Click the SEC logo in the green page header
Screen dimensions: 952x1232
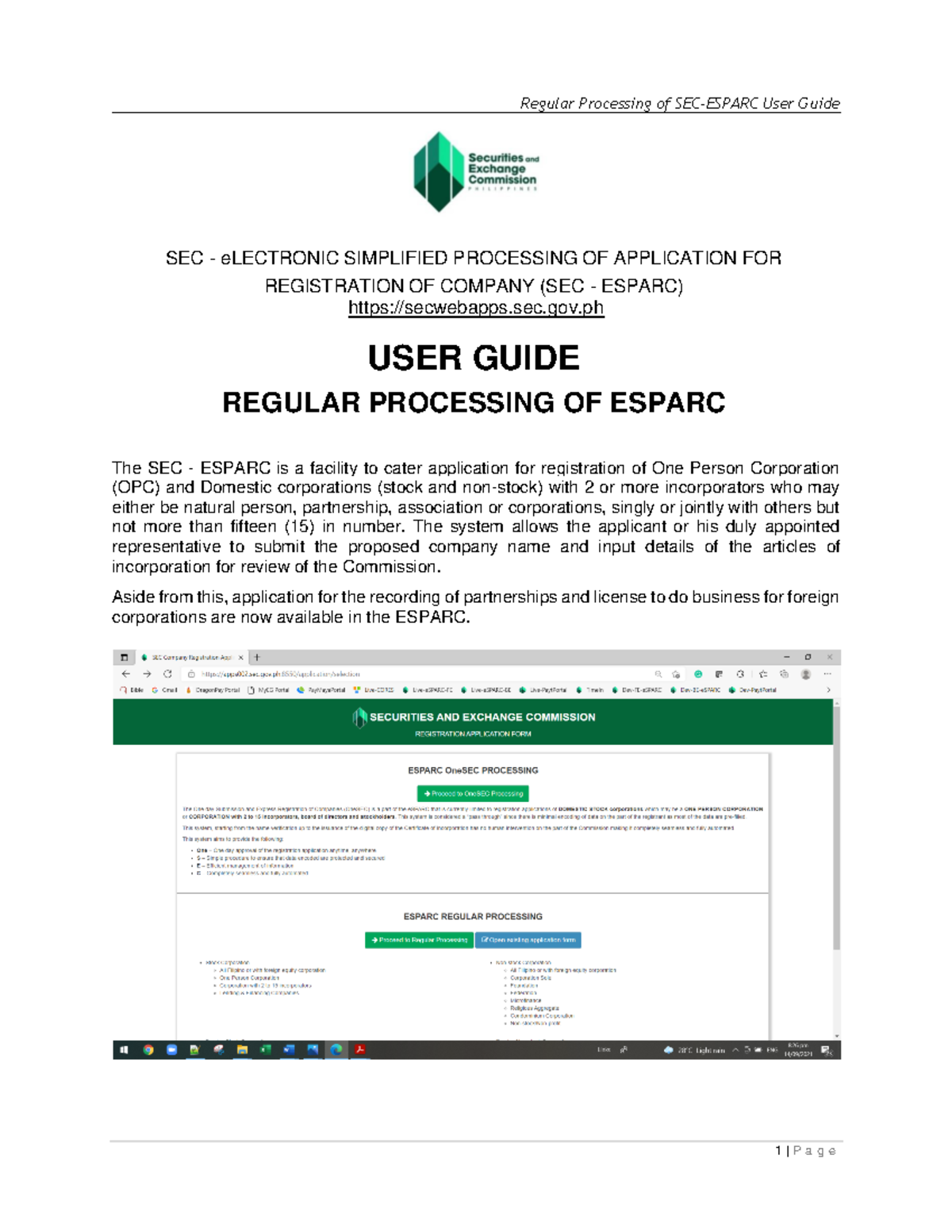pyautogui.click(x=359, y=718)
